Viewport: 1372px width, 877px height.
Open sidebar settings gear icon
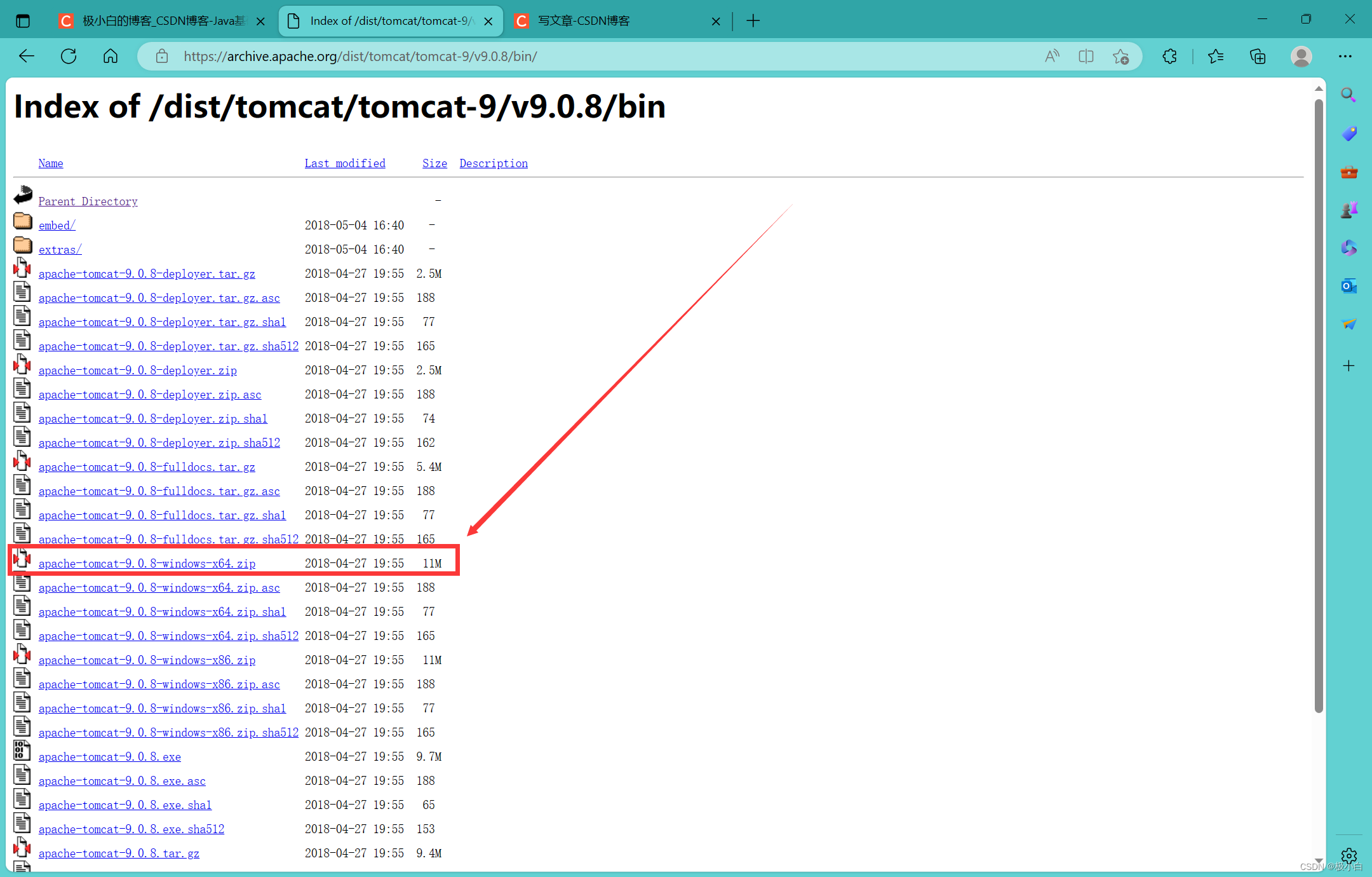(x=1348, y=856)
